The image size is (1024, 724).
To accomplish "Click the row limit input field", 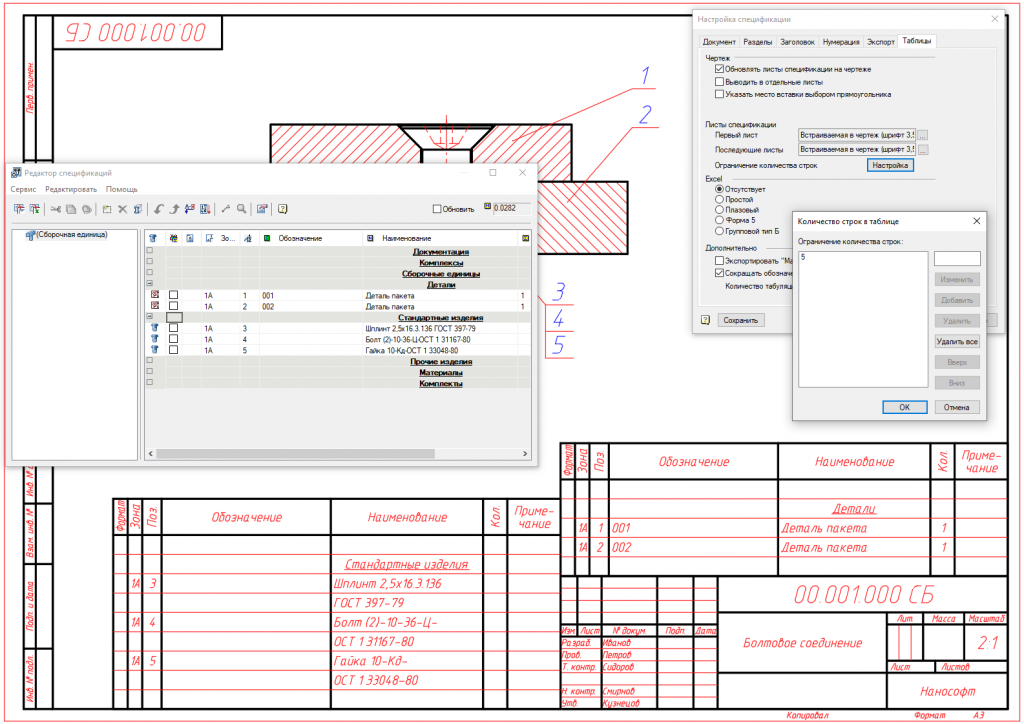I will tap(956, 259).
